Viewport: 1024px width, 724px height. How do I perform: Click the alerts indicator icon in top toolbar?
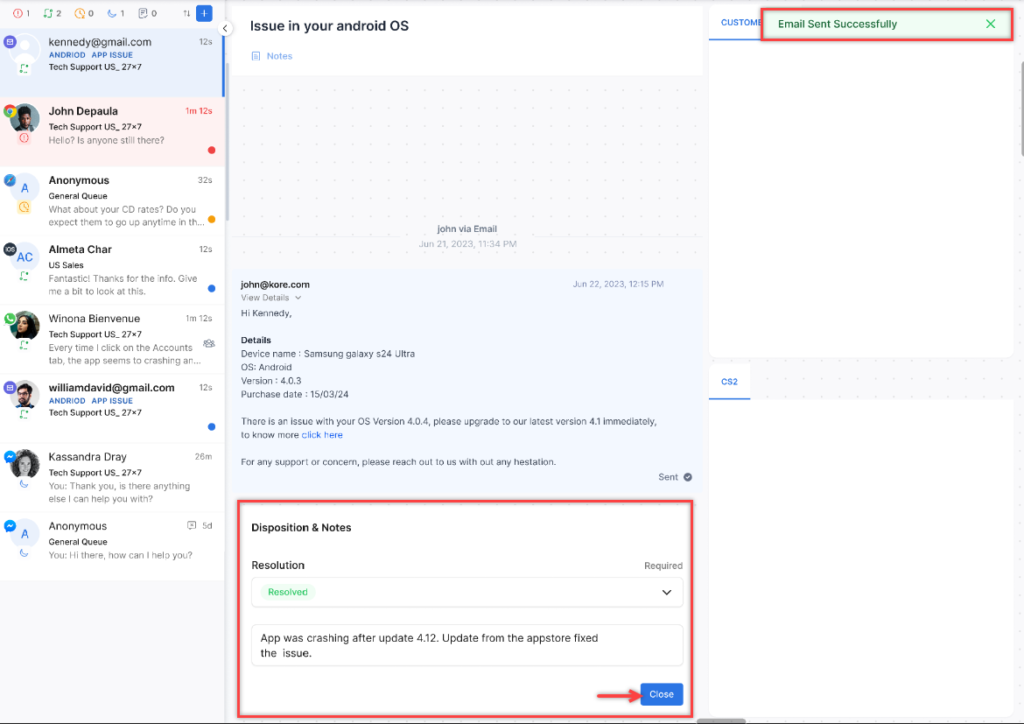(x=17, y=13)
